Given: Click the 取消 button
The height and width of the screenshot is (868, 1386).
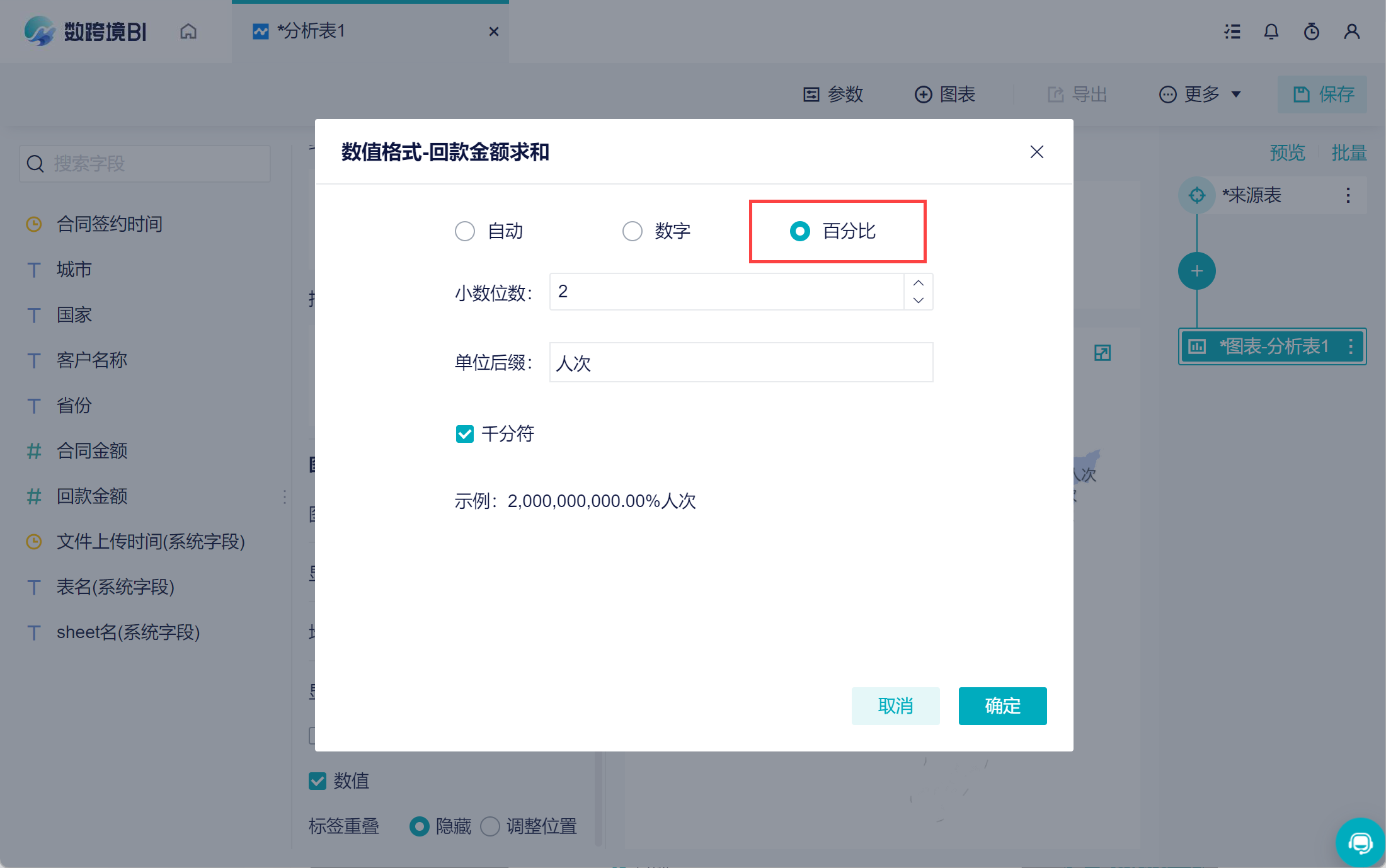Looking at the screenshot, I should [x=895, y=705].
